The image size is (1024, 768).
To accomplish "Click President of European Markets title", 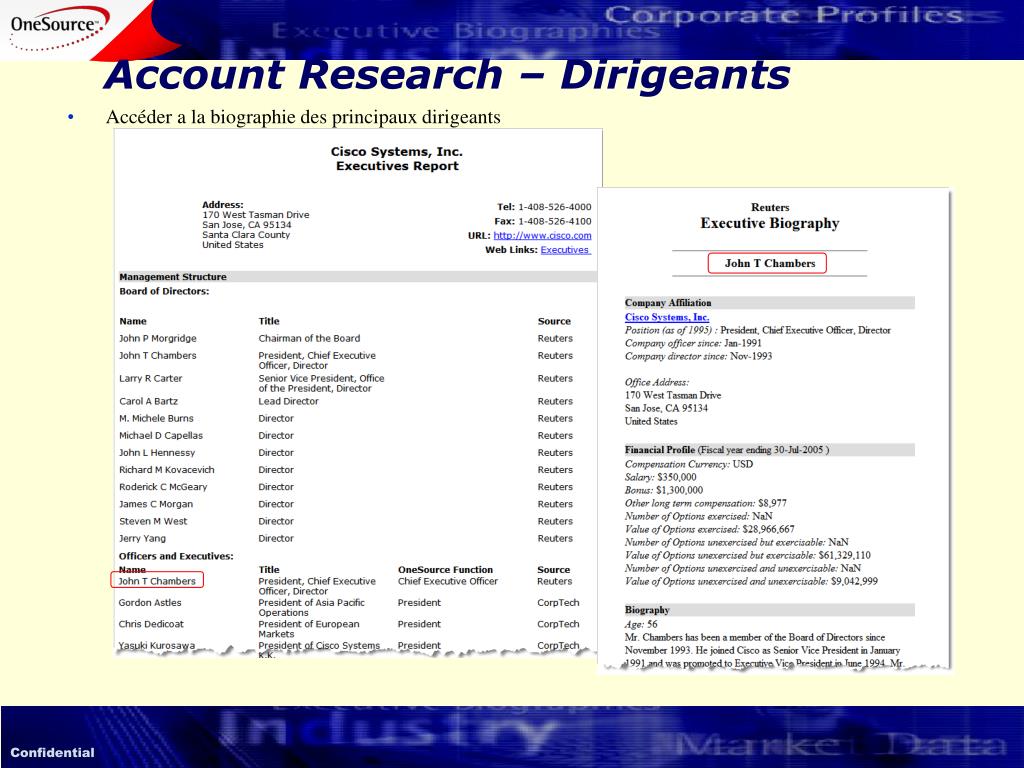I will pos(309,629).
